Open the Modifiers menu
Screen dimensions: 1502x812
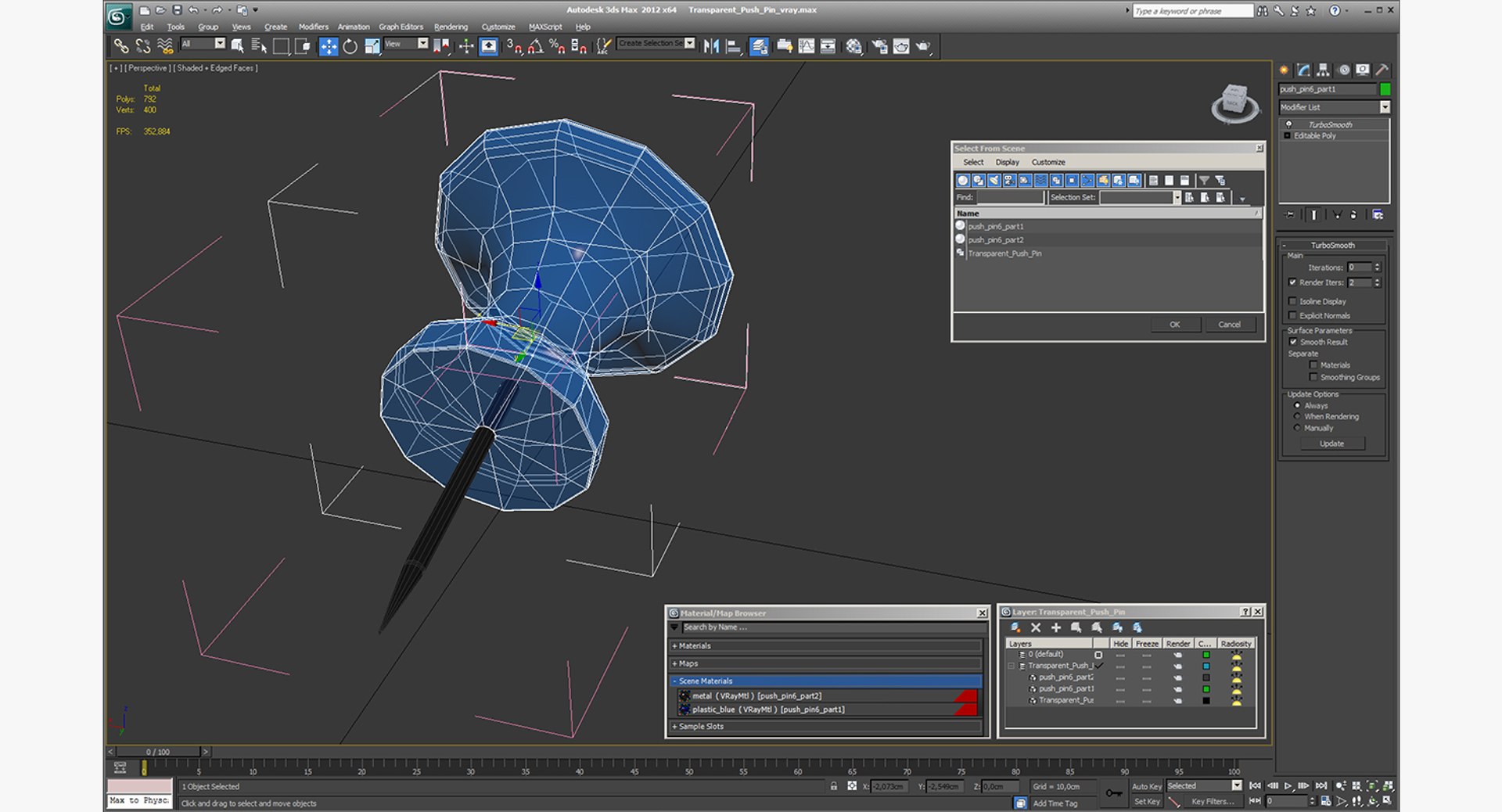click(x=313, y=27)
